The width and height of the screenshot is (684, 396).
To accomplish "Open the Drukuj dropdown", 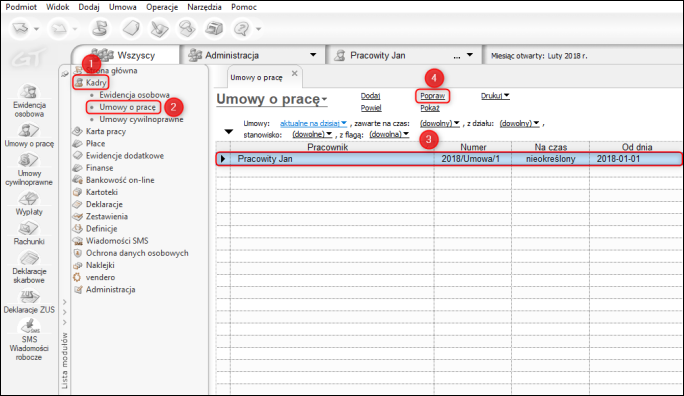I will click(x=495, y=96).
